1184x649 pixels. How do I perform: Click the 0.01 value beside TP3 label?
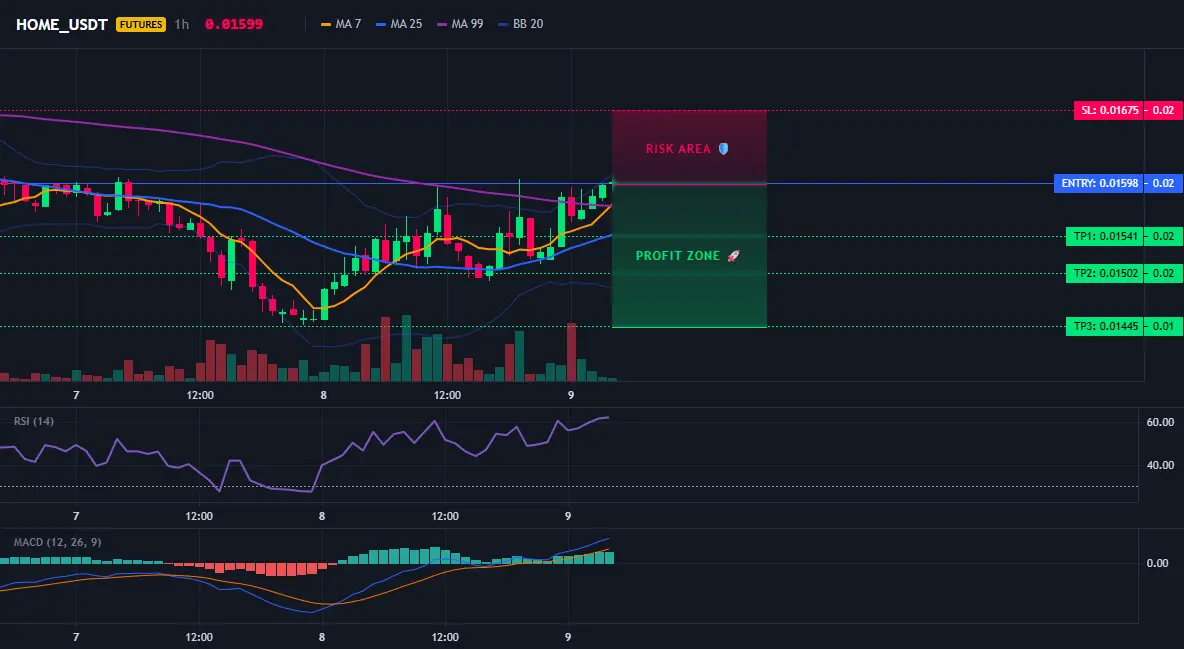[x=1163, y=326]
